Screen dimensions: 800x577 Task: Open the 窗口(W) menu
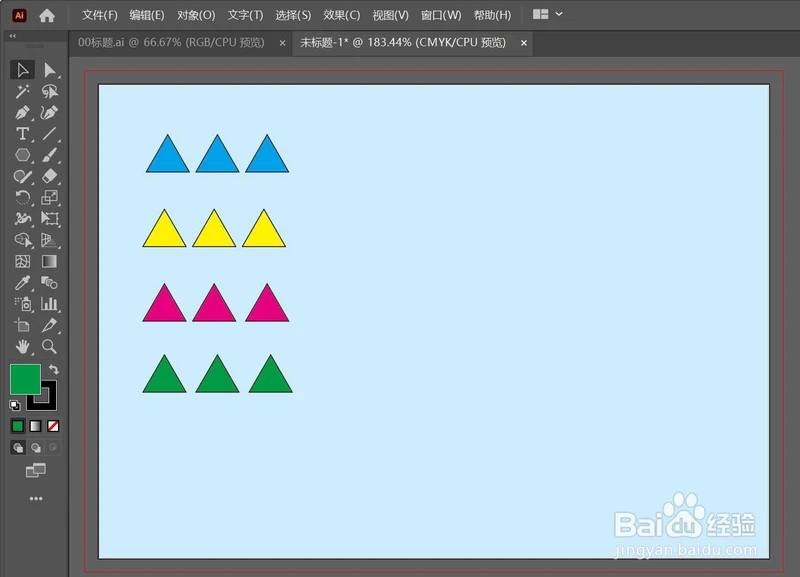pyautogui.click(x=441, y=15)
